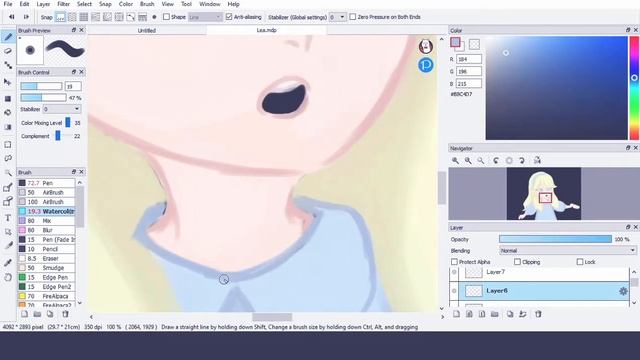The image size is (640, 360).
Task: Select the Gradient tool
Action: [x=8, y=127]
